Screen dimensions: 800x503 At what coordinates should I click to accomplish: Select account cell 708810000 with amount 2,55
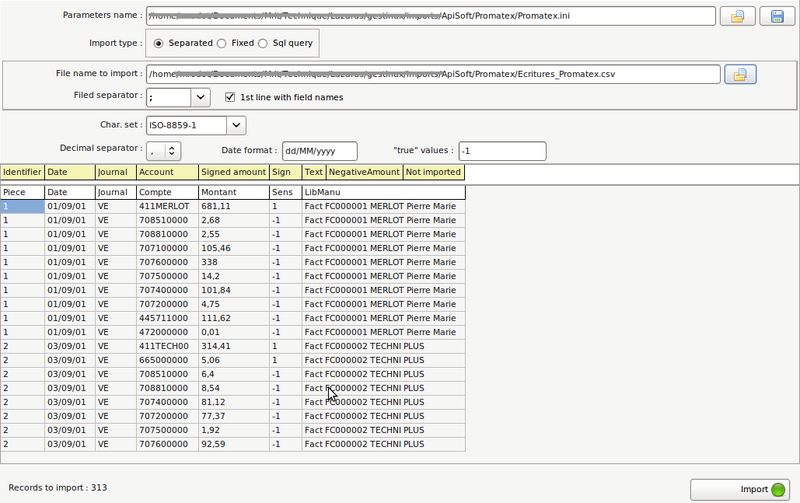tap(167, 235)
